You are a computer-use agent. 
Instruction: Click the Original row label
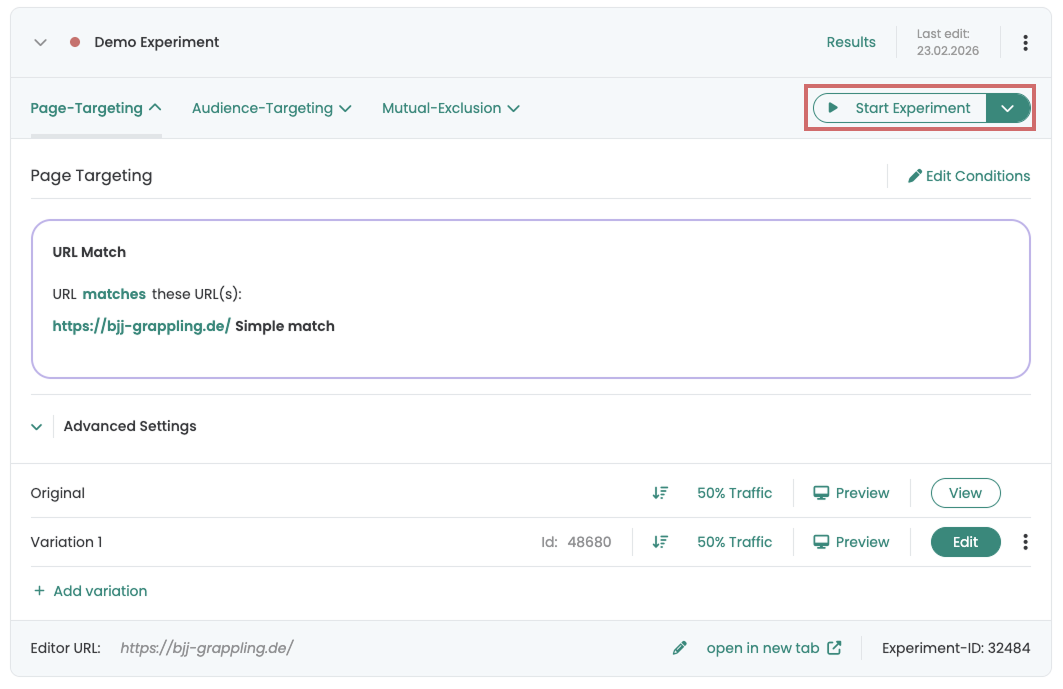click(x=58, y=493)
